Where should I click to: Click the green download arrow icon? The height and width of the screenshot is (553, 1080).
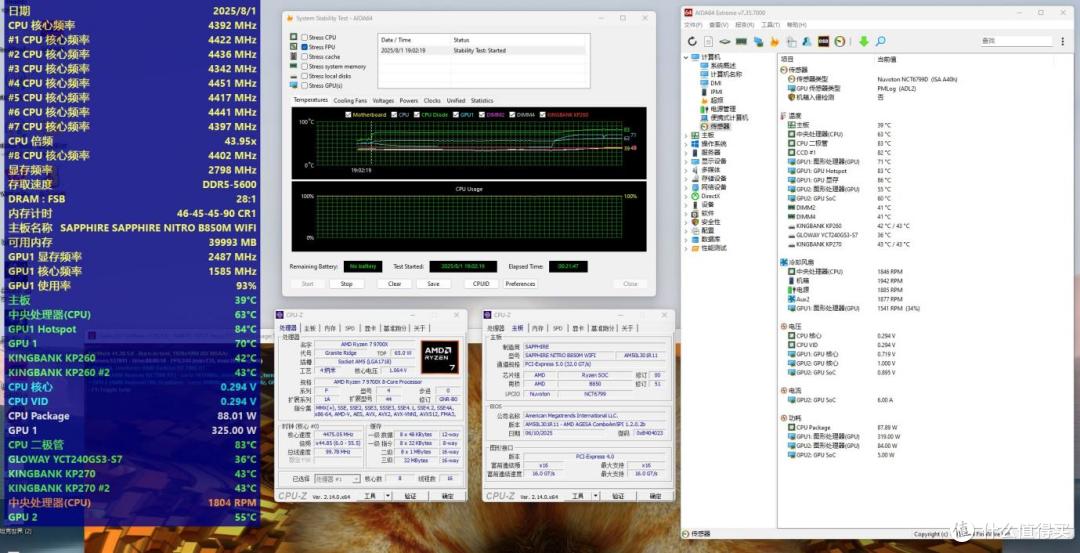864,41
